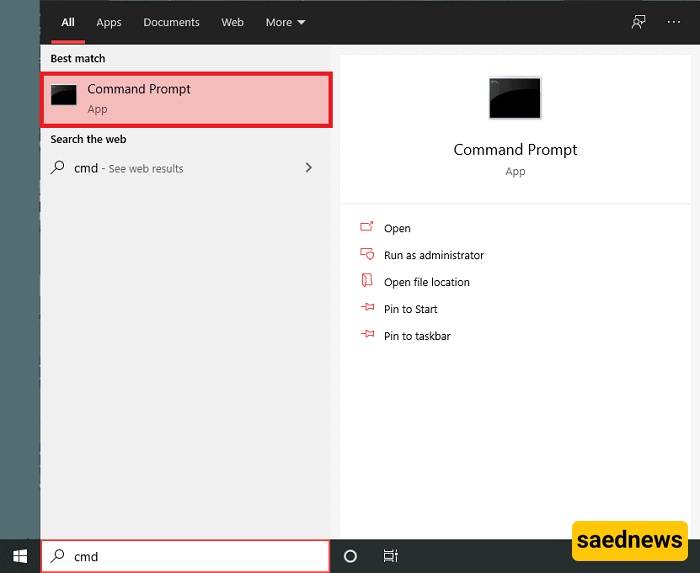
Task: Click Open in the actions list
Action: [x=397, y=228]
